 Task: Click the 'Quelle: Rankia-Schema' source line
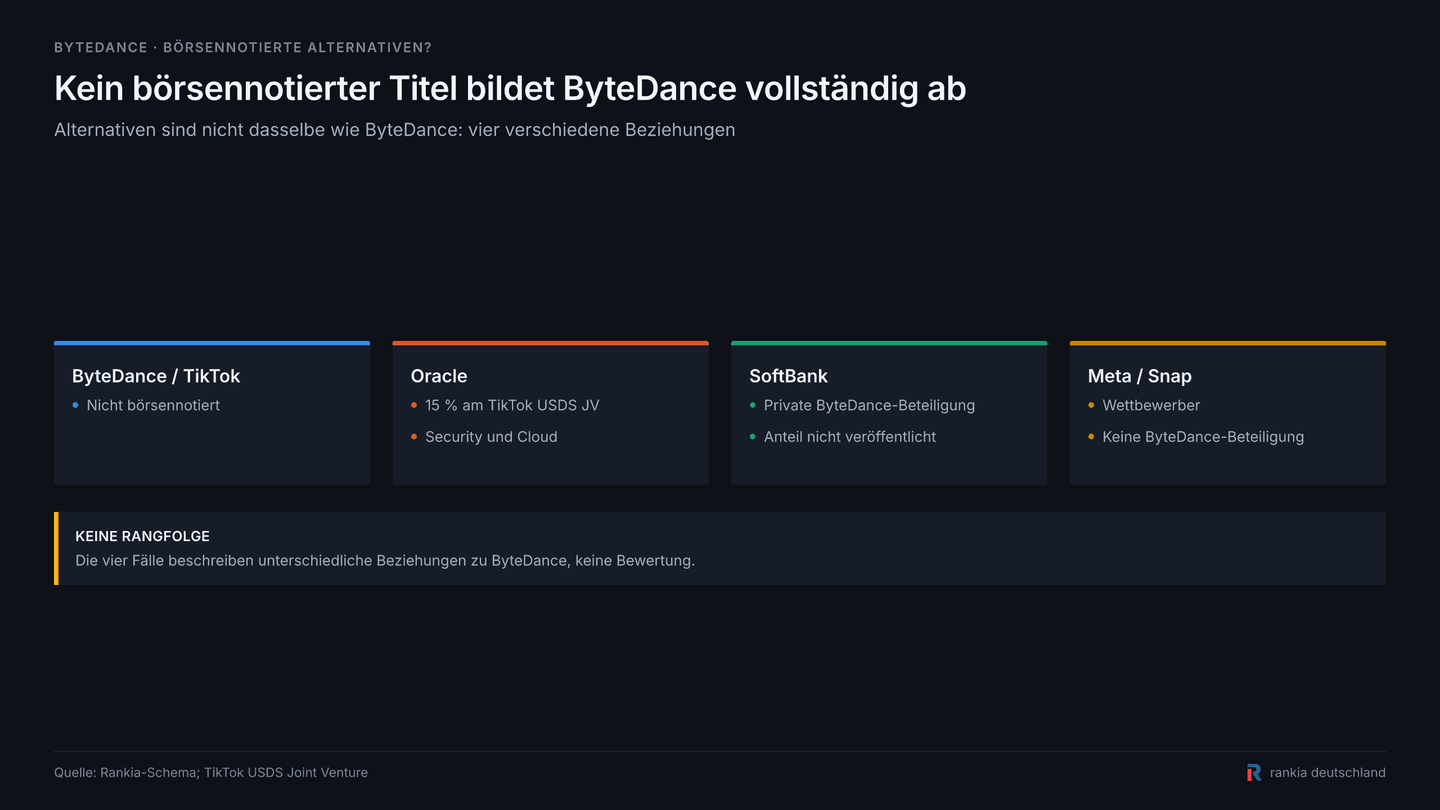coord(211,772)
